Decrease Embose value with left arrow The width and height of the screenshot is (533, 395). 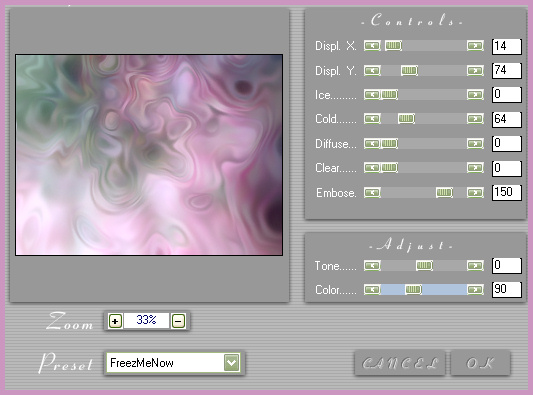(372, 193)
